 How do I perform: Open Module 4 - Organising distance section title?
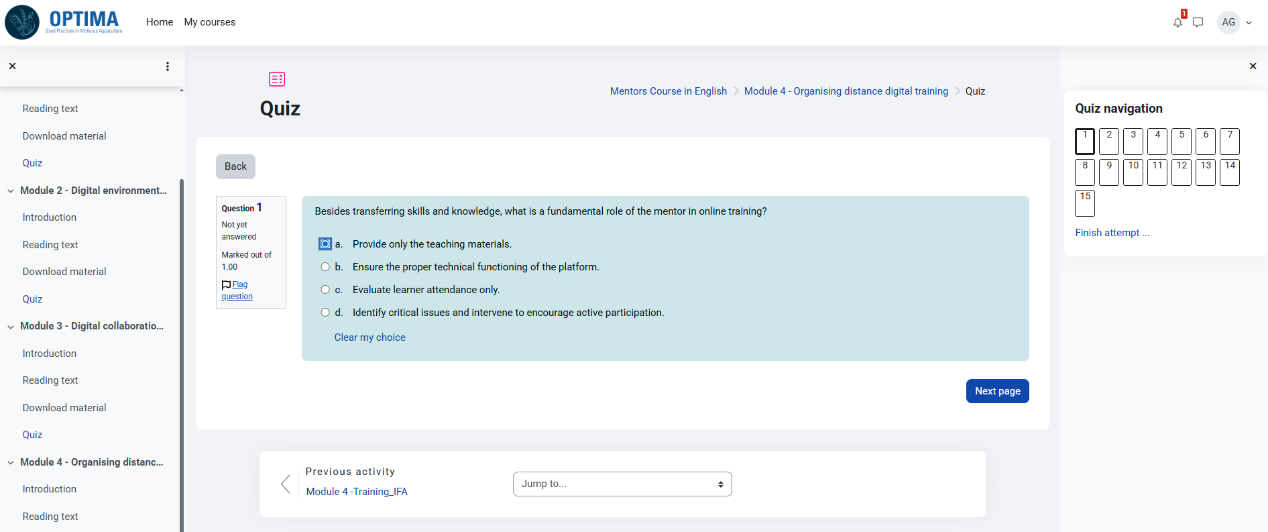point(92,462)
